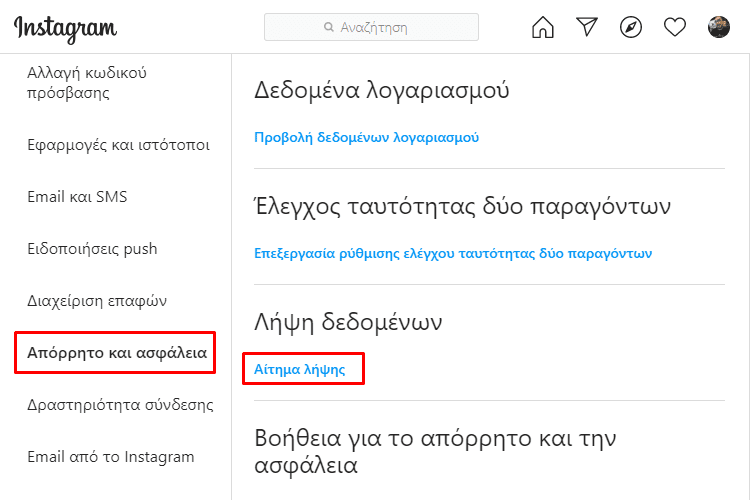Click the search magnifier icon
Screen dimensions: 750x500
[x=329, y=27]
